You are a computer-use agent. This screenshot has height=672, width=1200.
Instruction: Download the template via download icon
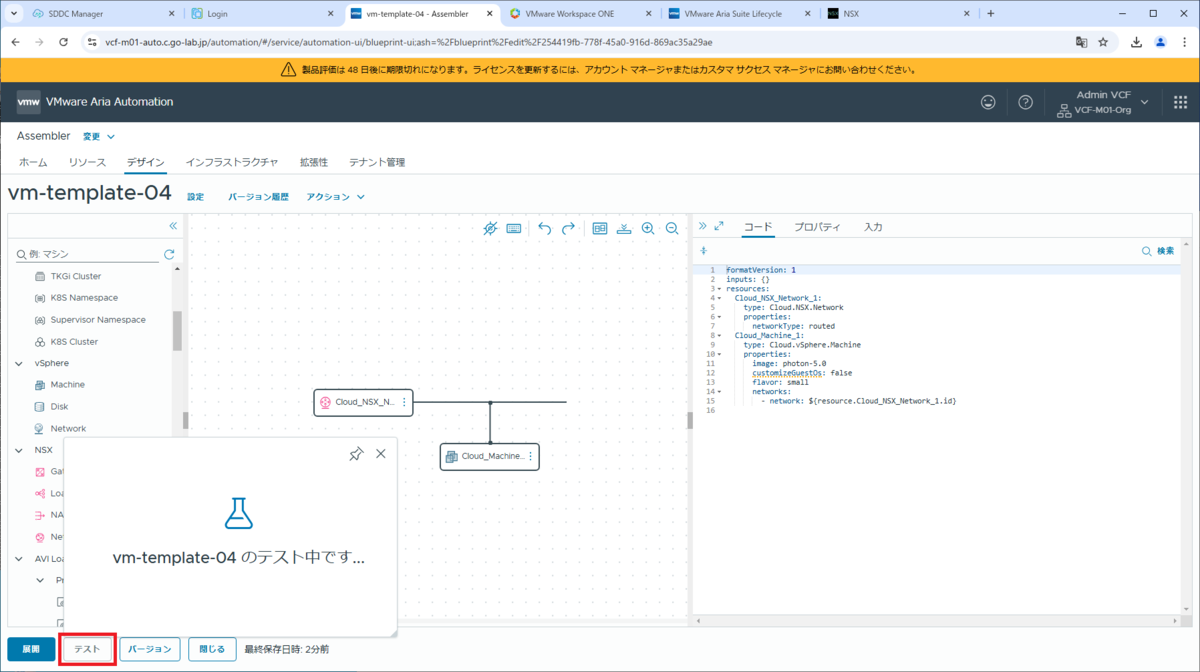(x=624, y=228)
